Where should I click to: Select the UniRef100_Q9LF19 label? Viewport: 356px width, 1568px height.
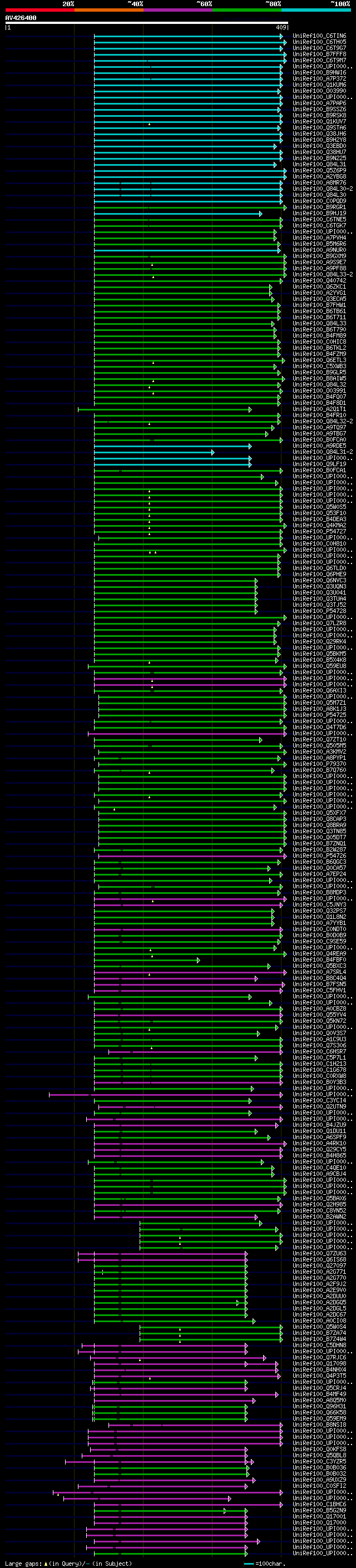pos(319,464)
